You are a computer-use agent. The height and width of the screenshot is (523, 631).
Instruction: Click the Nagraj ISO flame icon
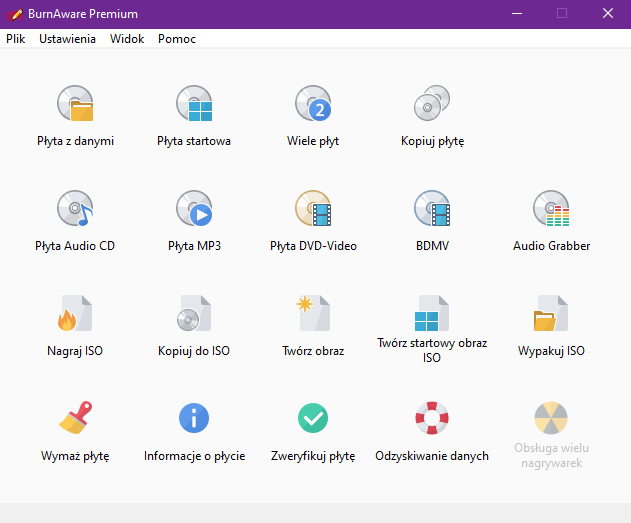(x=75, y=313)
